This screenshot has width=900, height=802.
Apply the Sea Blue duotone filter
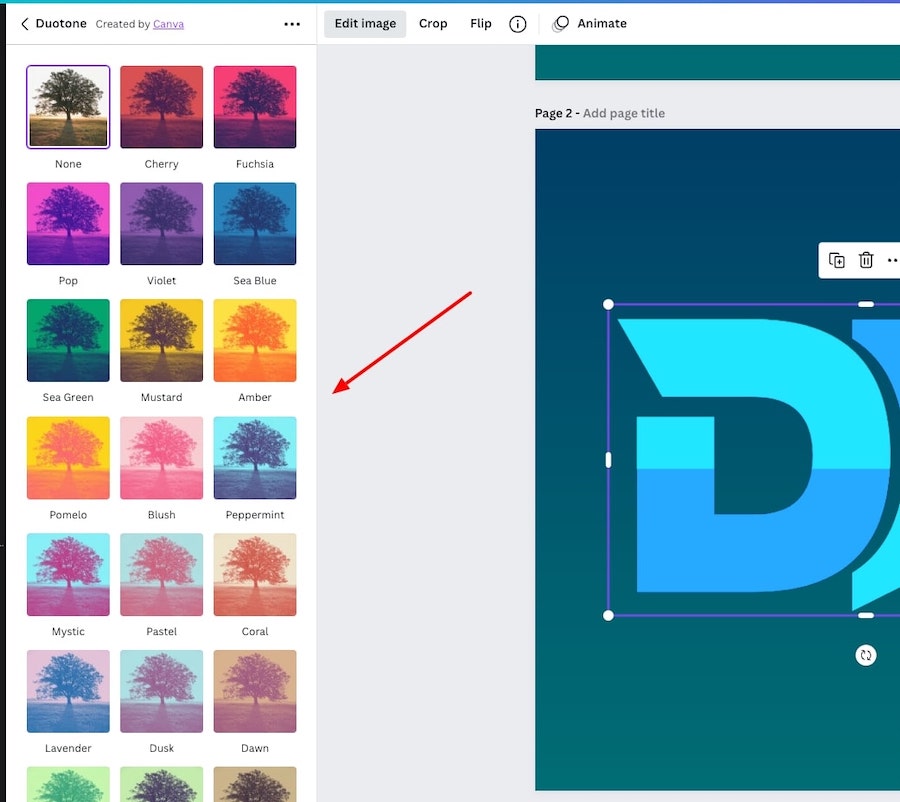point(255,224)
